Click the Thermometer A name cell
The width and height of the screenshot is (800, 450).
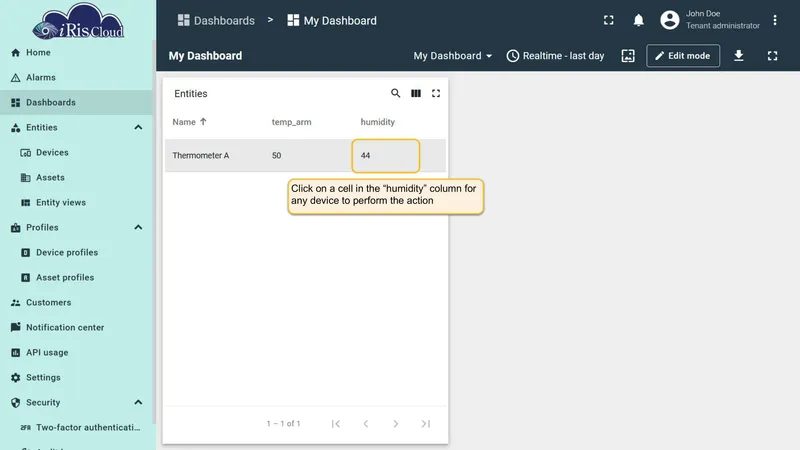tap(201, 156)
